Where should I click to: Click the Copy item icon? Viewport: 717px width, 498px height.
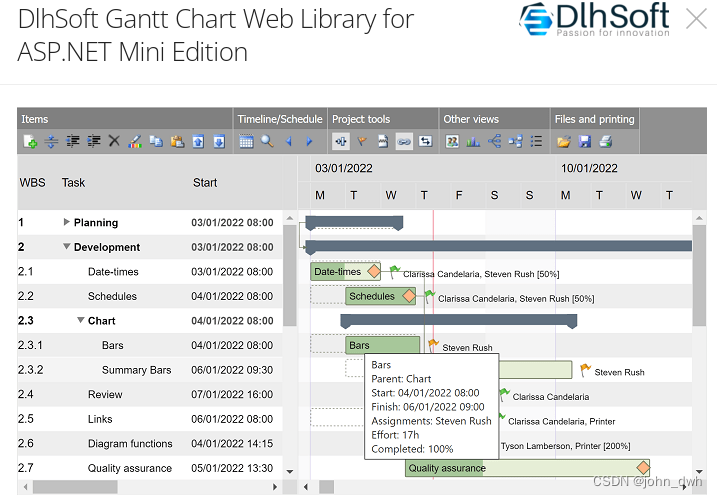[156, 142]
